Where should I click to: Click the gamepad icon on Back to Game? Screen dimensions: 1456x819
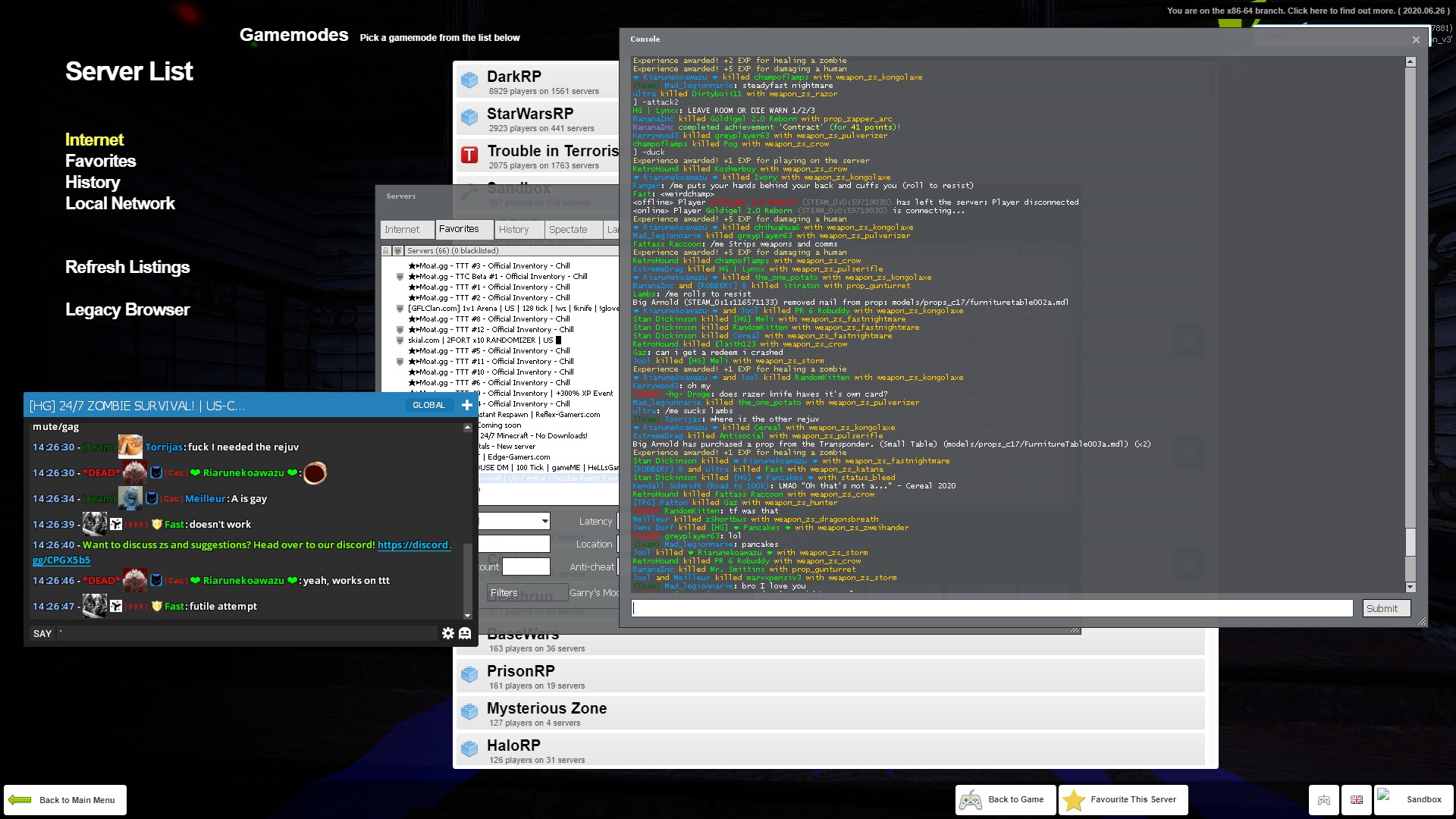click(x=971, y=800)
